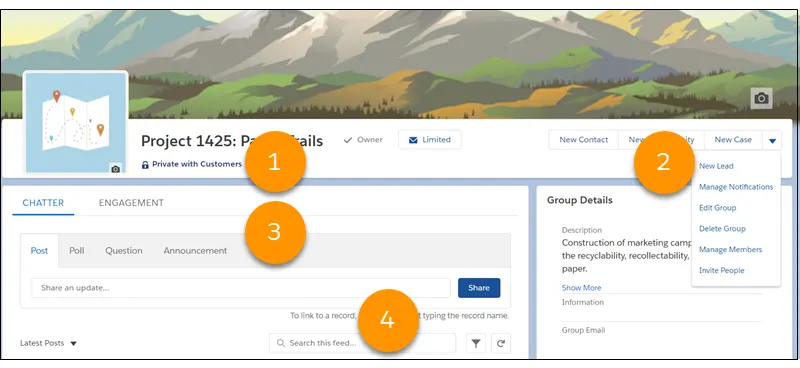Choose Manage Notifications from the menu
The image size is (800, 368).
[736, 187]
